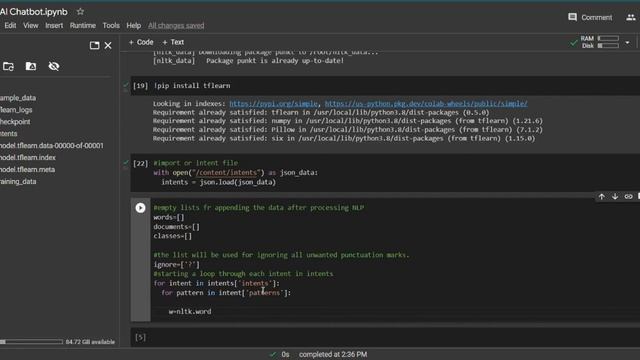Image resolution: width=640 pixels, height=360 pixels.
Task: Copy link to cell icon
Action: 628,197
